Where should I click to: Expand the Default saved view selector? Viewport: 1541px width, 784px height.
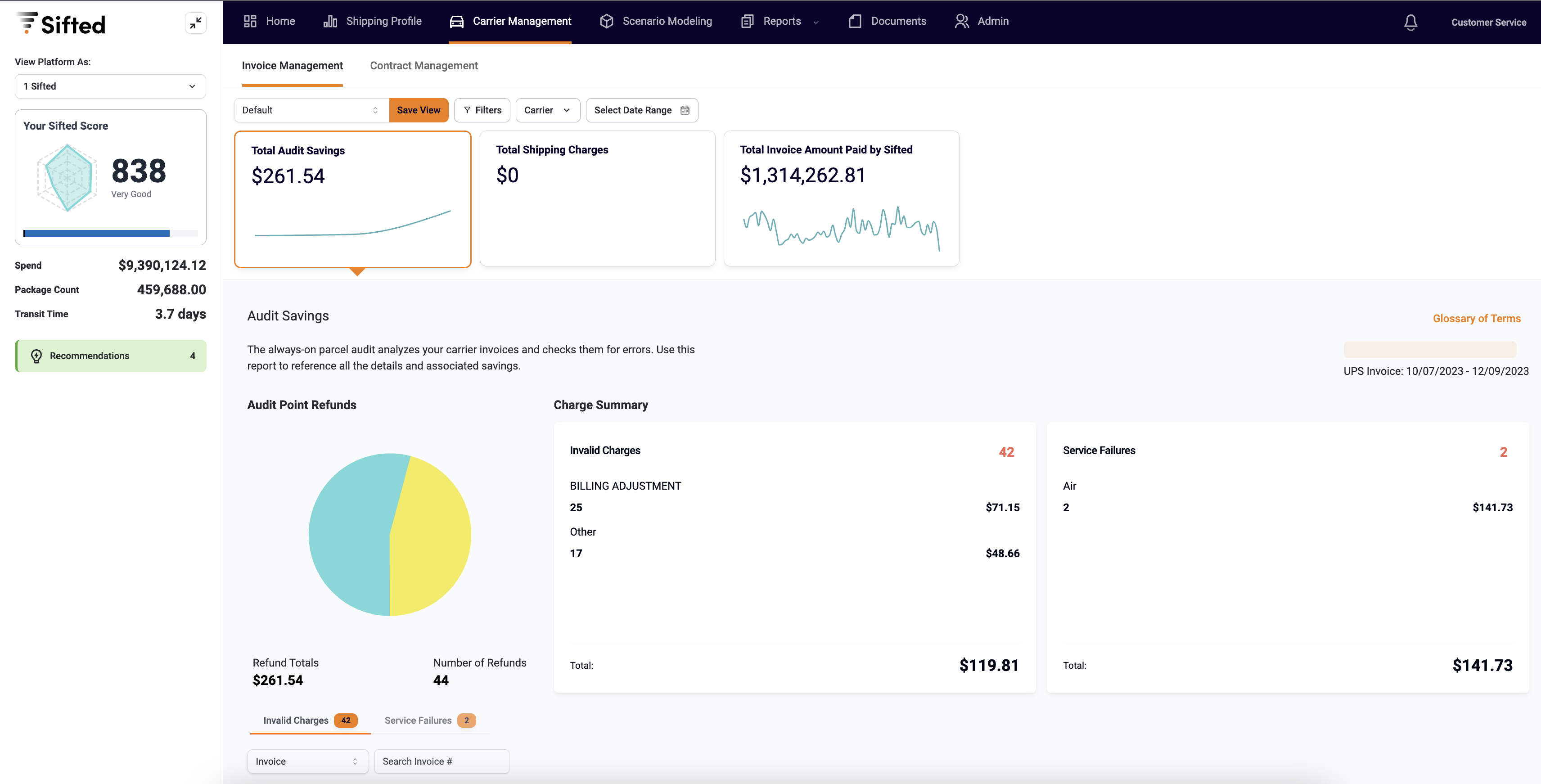pos(310,110)
